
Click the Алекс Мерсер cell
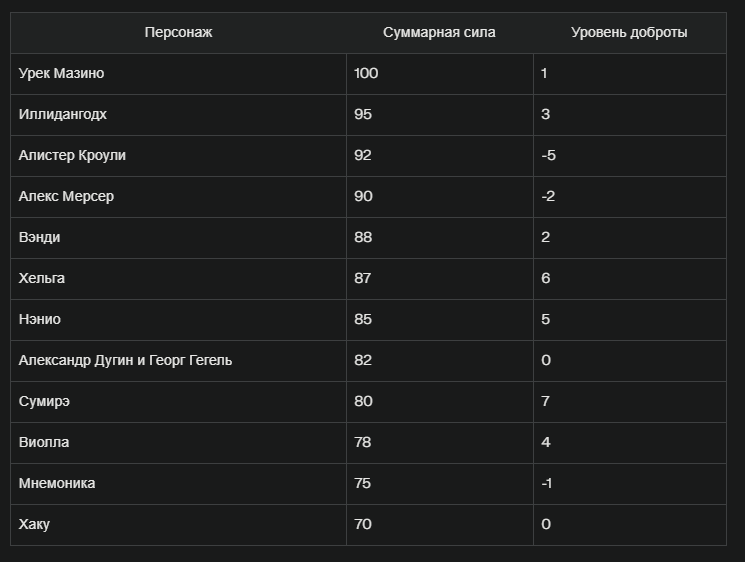pyautogui.click(x=178, y=197)
